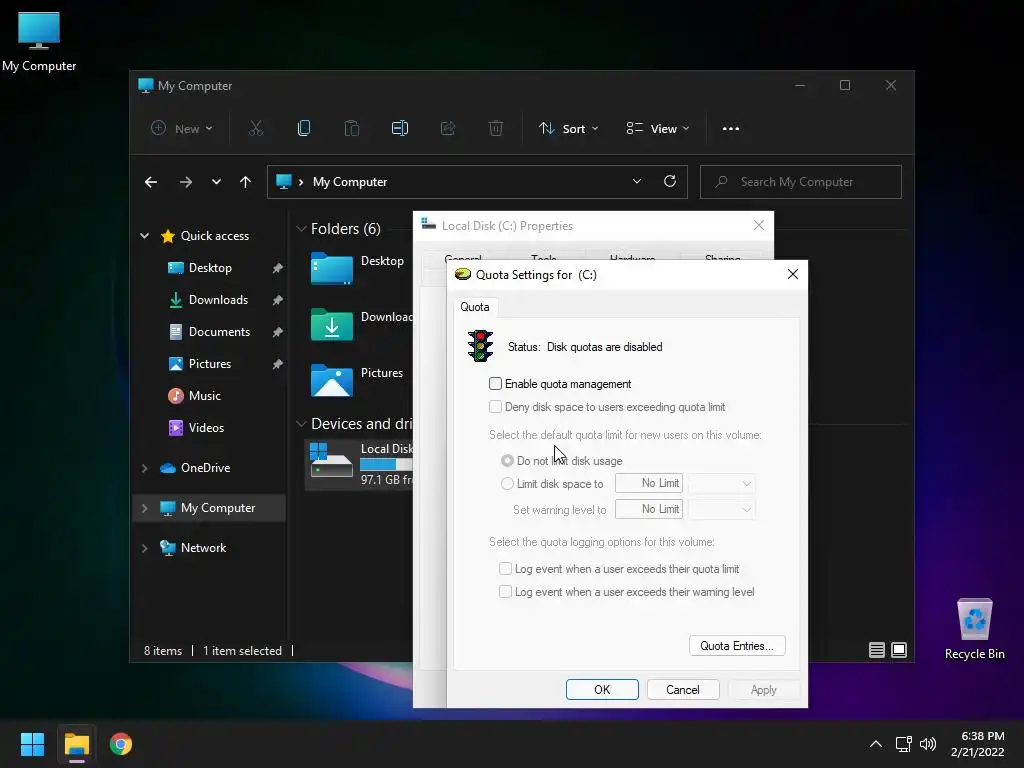
Task: Enable quota management checkbox
Action: 496,384
